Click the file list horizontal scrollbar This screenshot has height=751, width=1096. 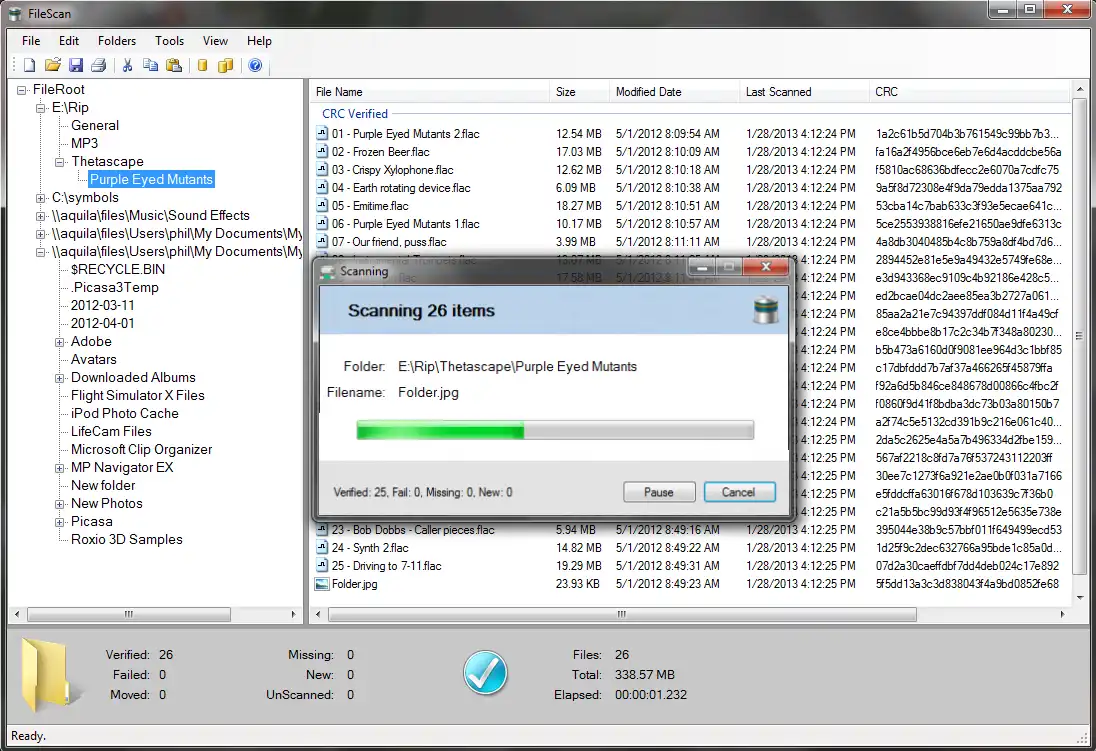[x=622, y=614]
